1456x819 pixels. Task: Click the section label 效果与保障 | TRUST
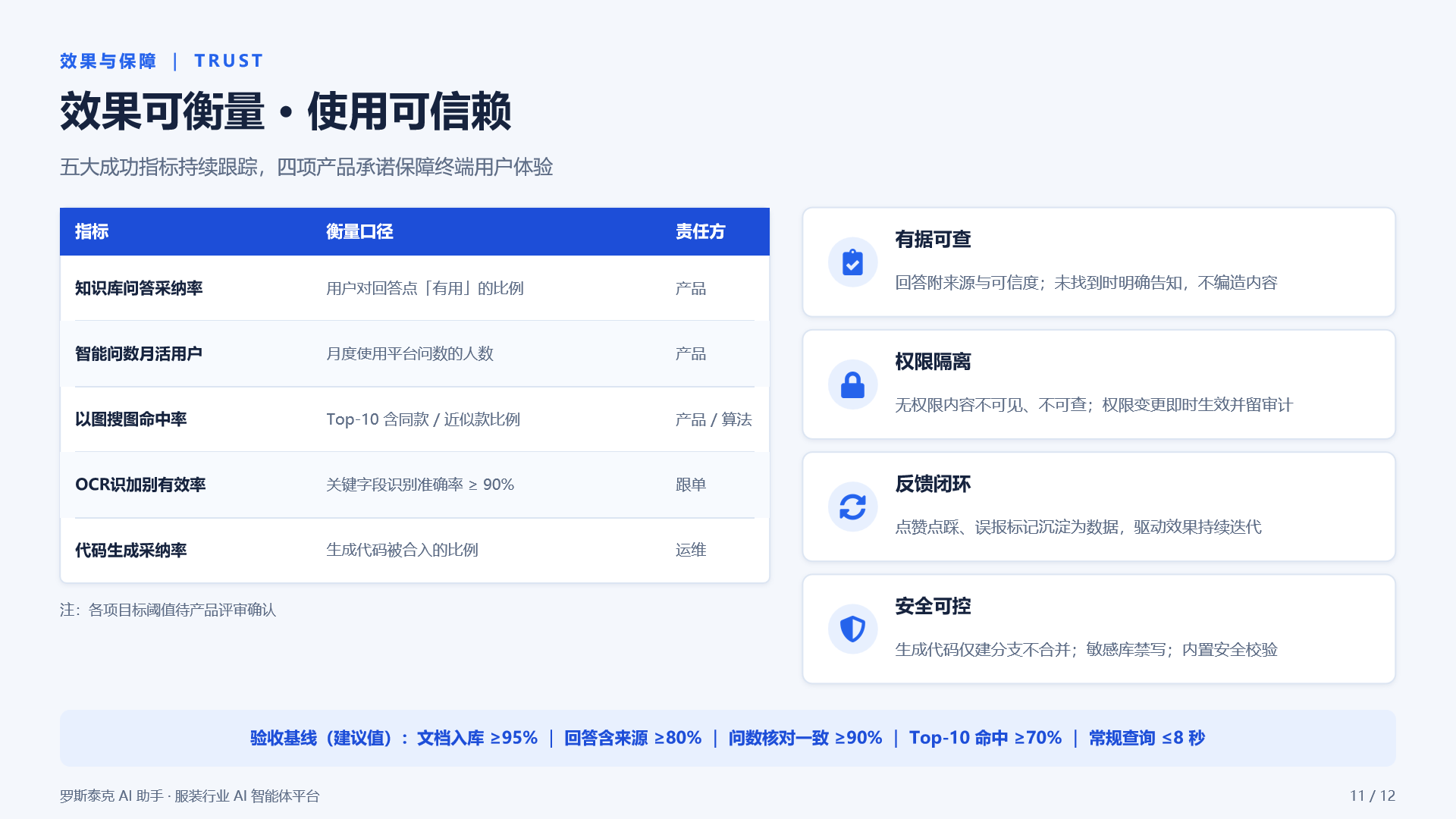coord(162,61)
